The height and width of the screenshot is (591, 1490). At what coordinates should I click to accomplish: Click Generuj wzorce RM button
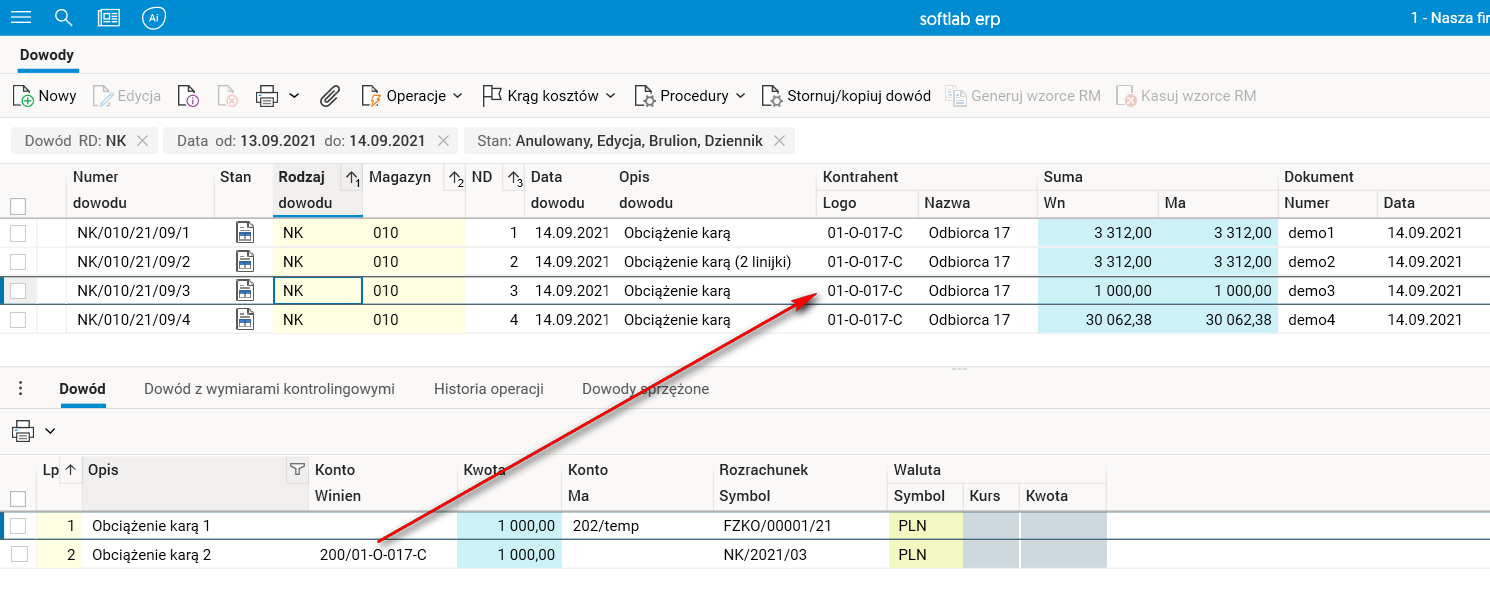[x=1022, y=96]
